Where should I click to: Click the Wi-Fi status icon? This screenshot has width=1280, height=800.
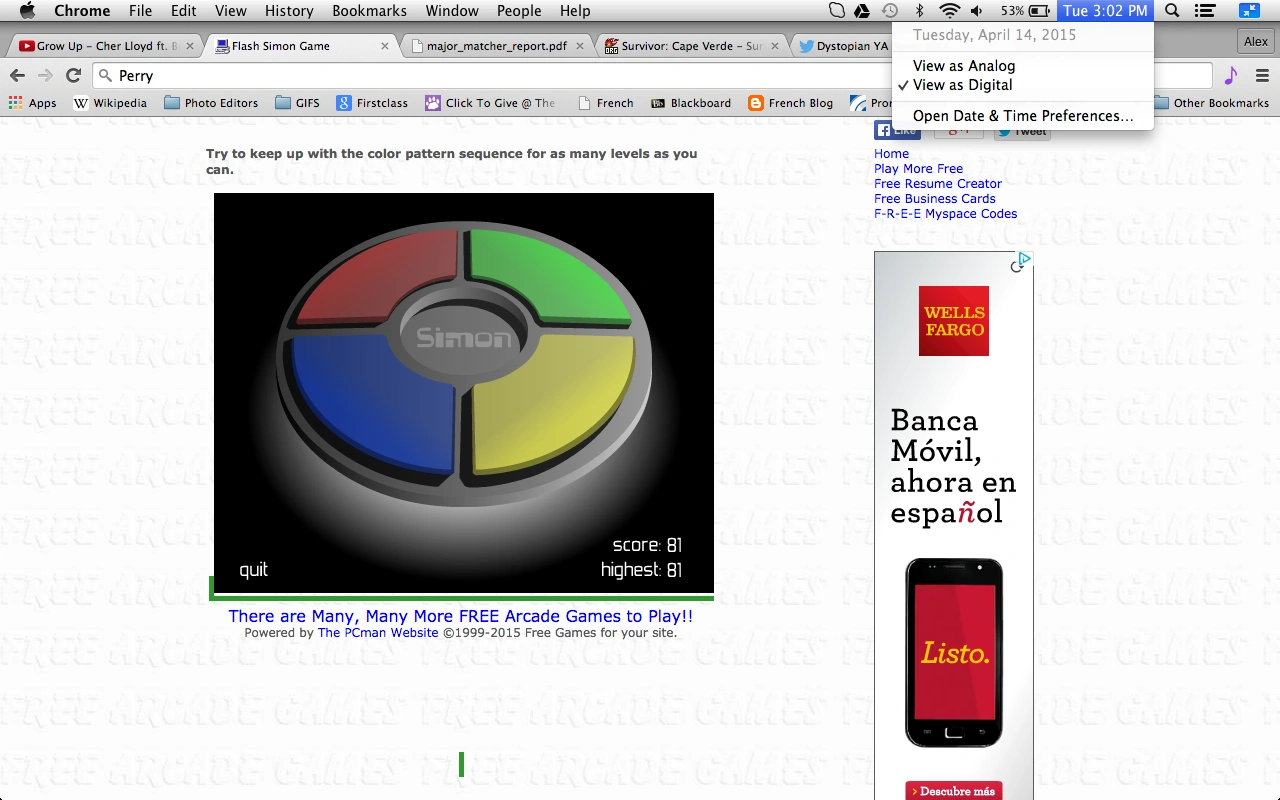(x=948, y=11)
